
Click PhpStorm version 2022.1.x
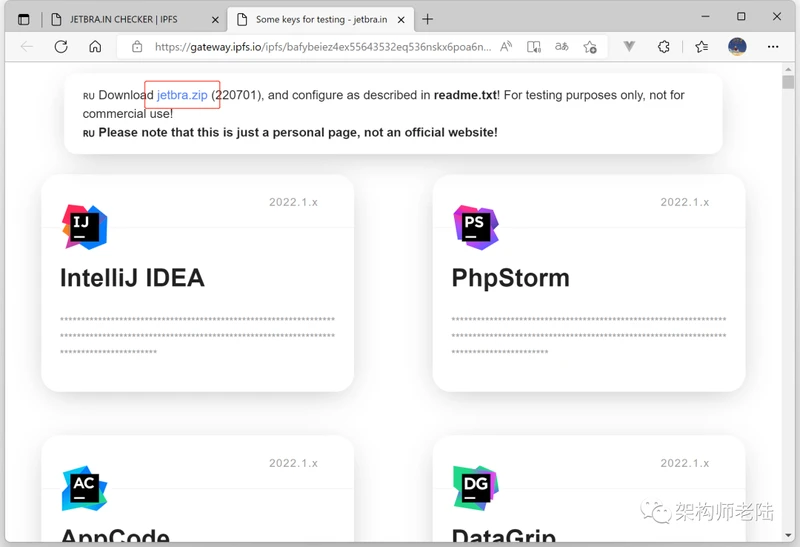tap(685, 202)
